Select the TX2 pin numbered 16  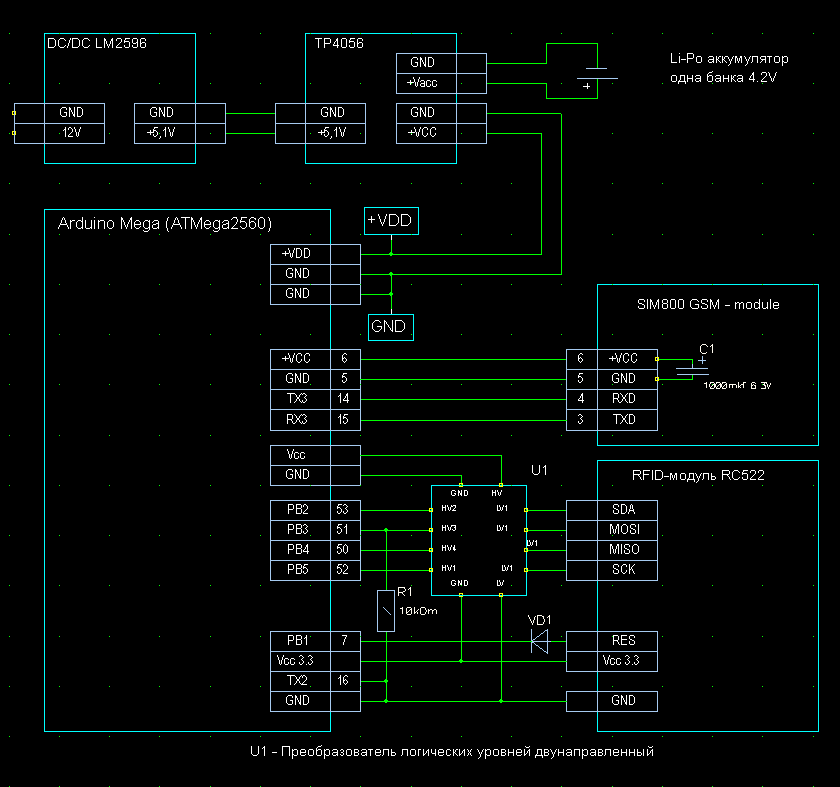click(x=297, y=681)
